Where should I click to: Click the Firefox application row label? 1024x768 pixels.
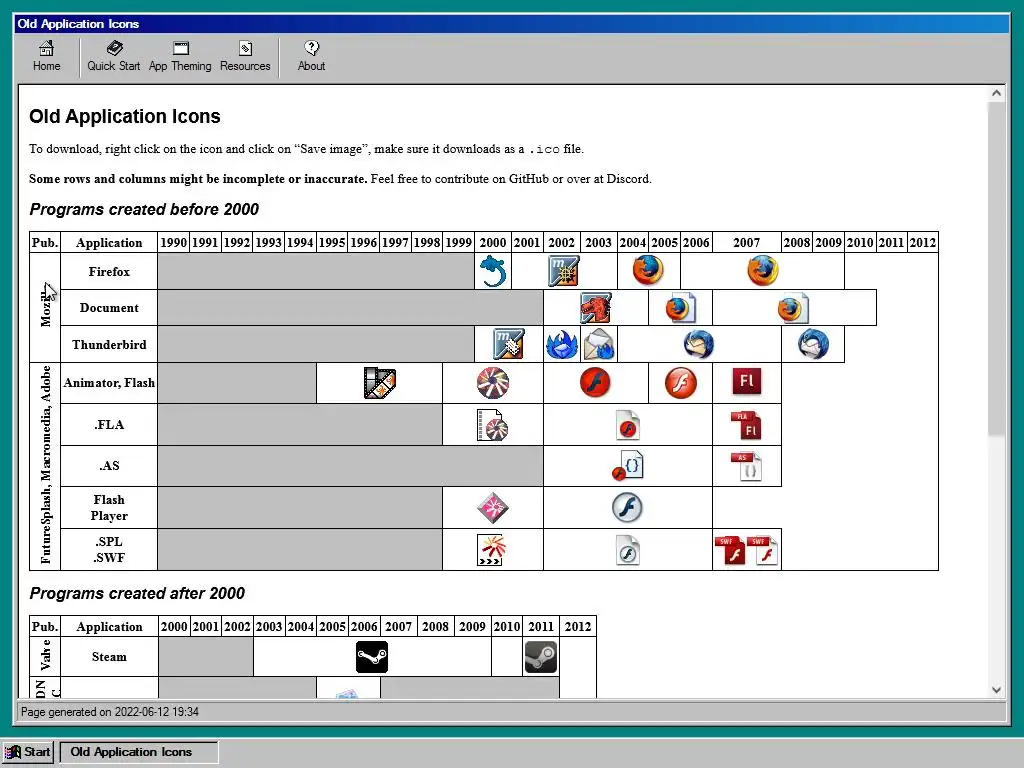pyautogui.click(x=109, y=272)
